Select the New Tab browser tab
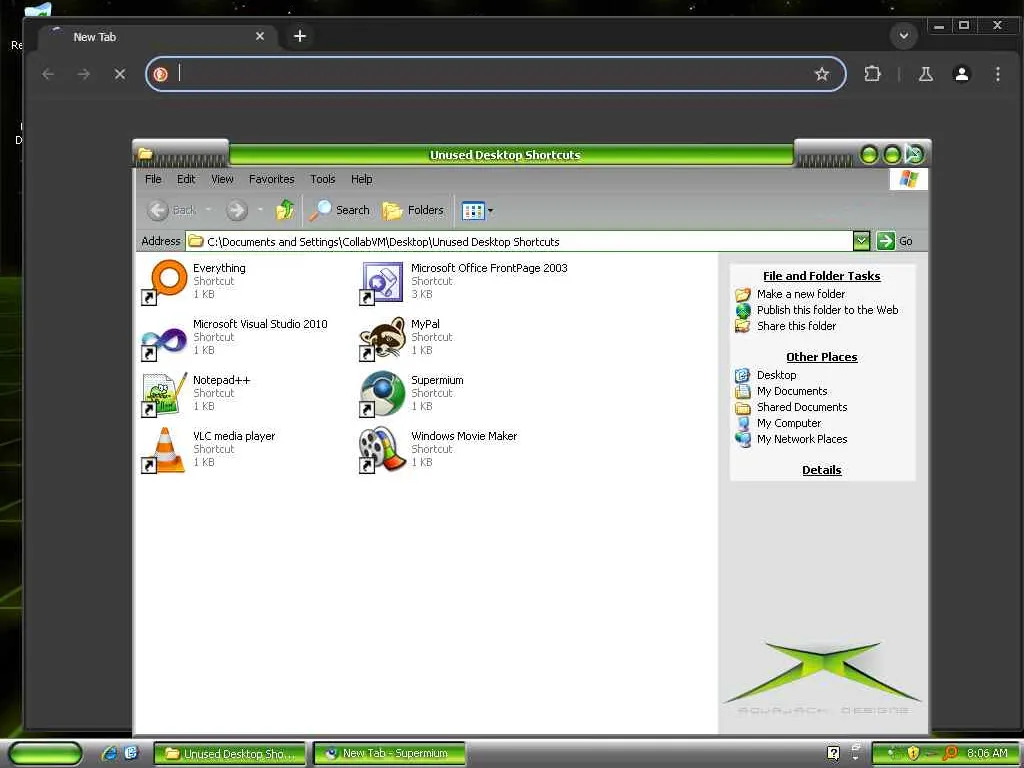The height and width of the screenshot is (768, 1024). pyautogui.click(x=157, y=37)
